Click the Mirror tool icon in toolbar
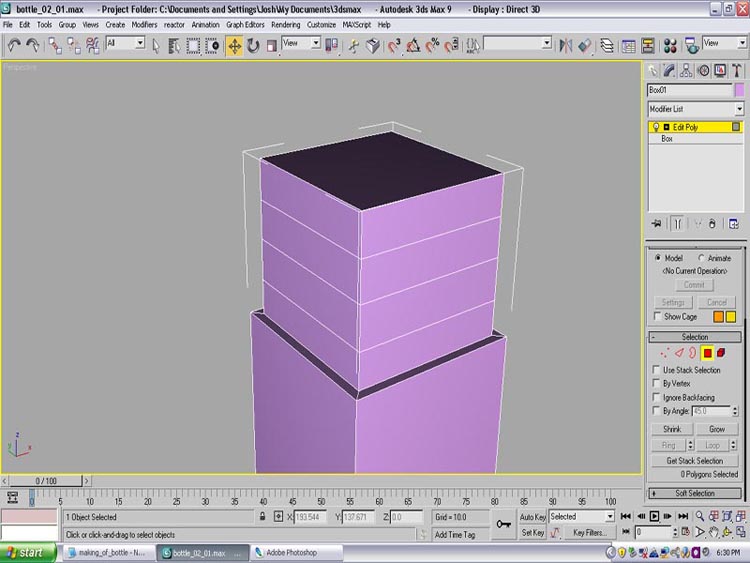 566,45
